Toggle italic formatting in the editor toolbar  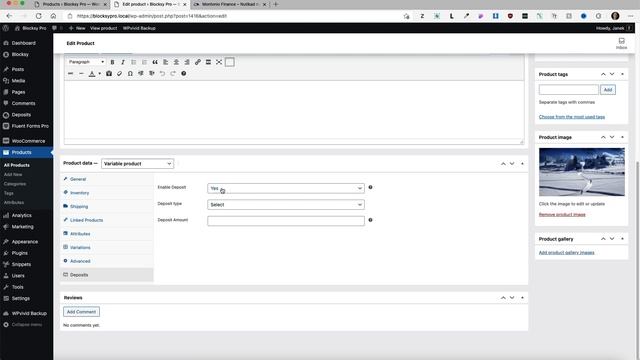click(x=123, y=62)
